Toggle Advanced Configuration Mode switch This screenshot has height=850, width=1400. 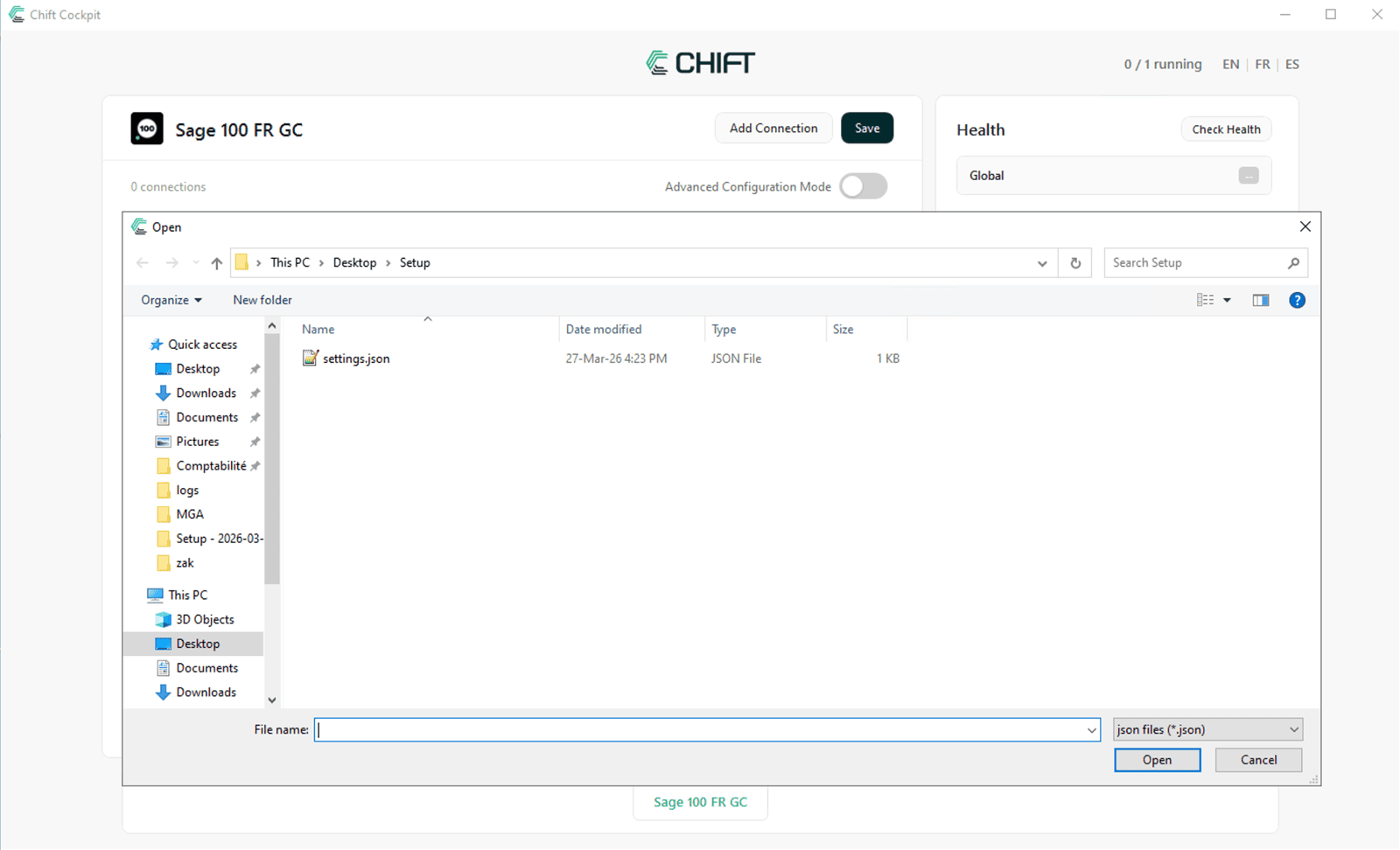[864, 186]
